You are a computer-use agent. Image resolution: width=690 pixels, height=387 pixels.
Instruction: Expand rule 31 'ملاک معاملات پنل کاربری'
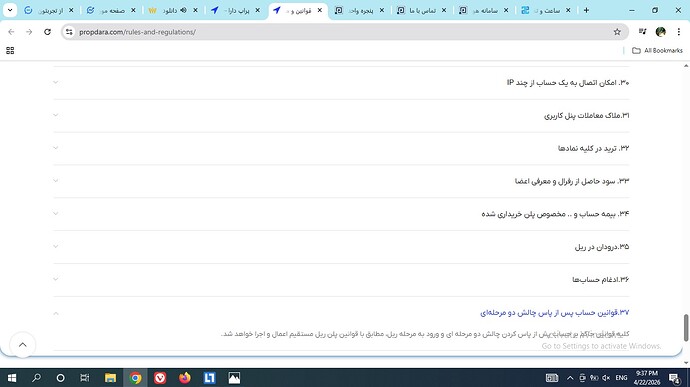pos(56,115)
